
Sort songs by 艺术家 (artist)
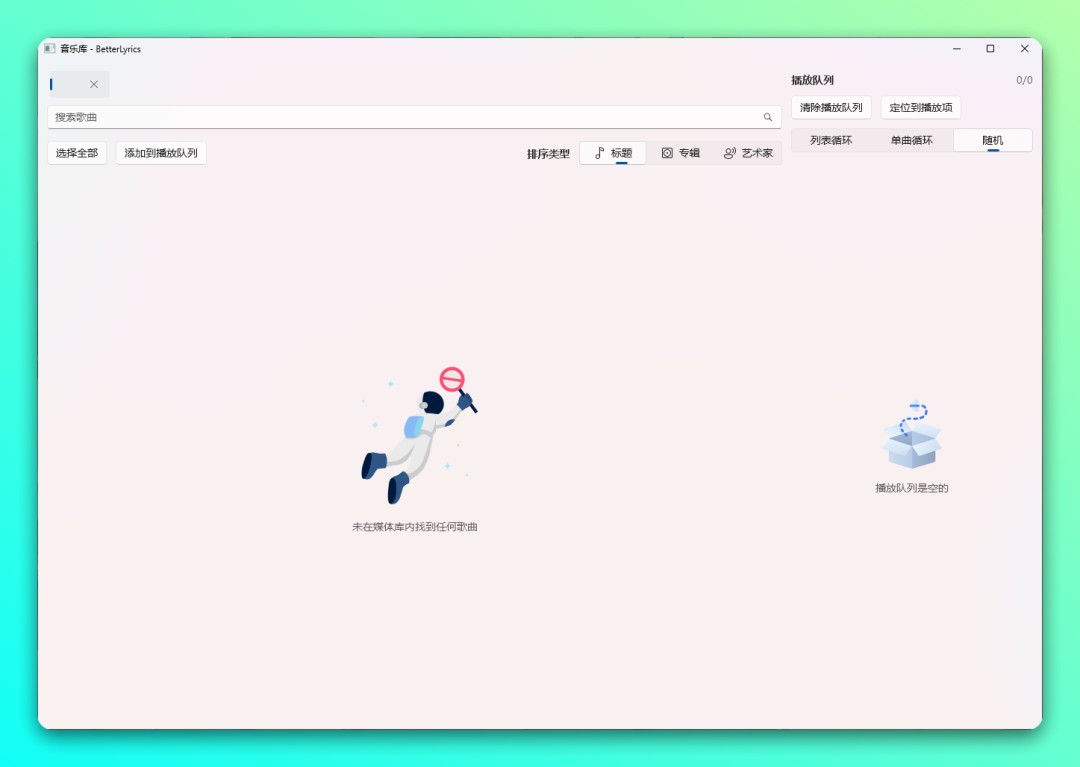click(748, 153)
